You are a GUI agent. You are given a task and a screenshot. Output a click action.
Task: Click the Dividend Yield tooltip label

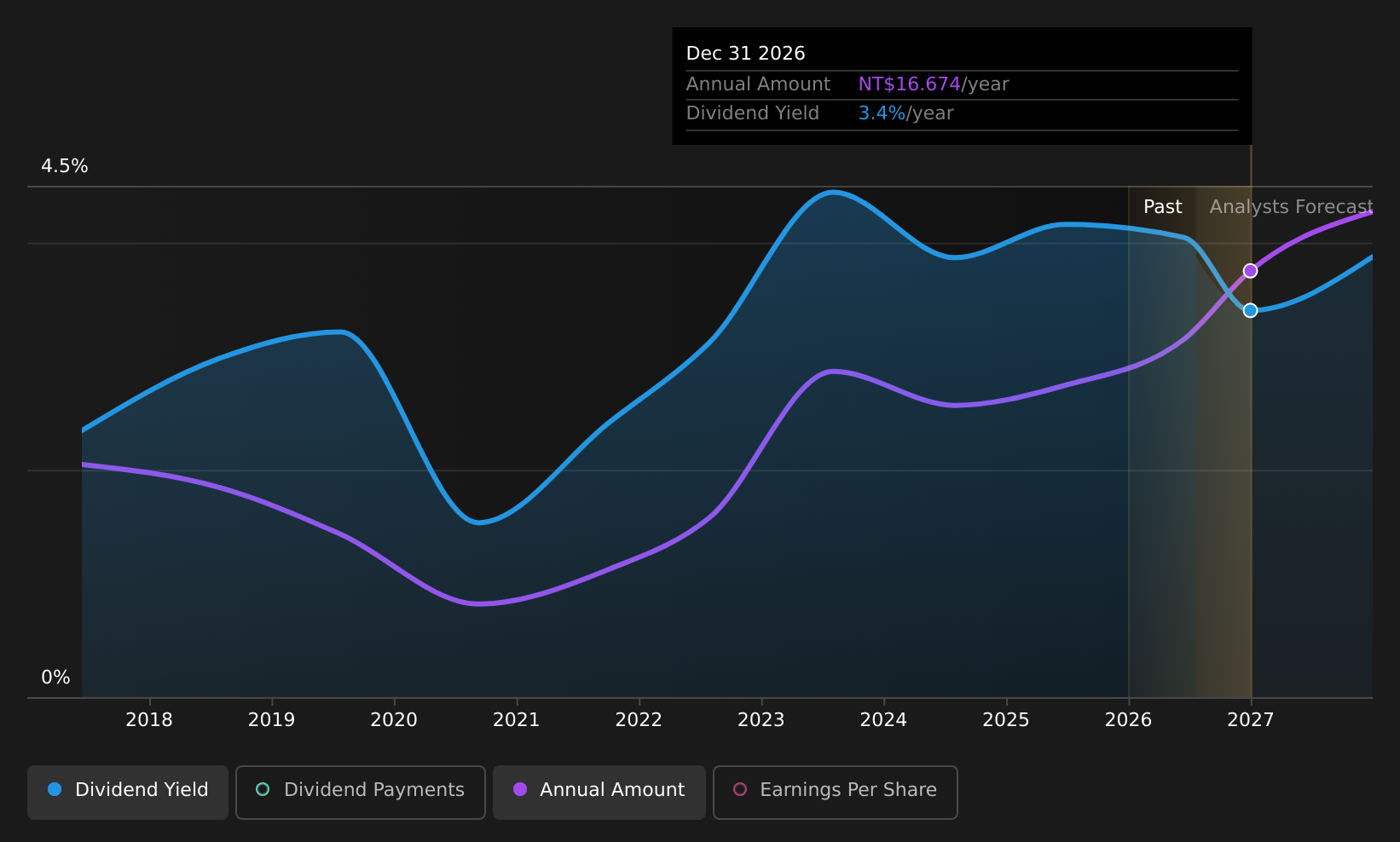coord(753,113)
